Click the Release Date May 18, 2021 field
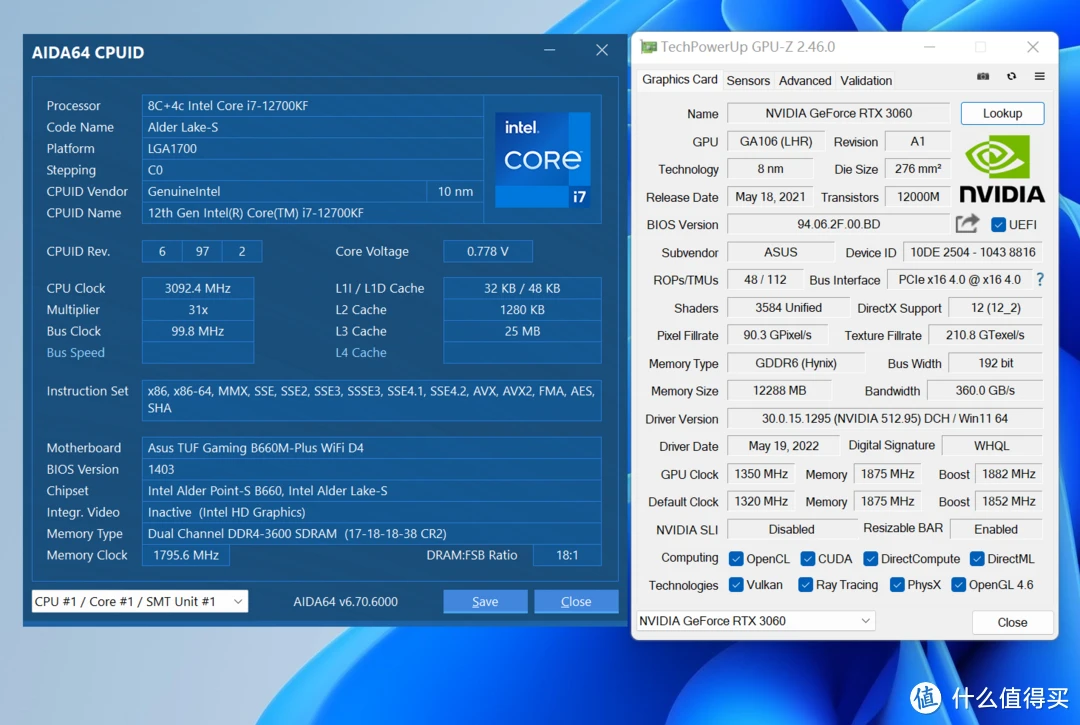 (770, 197)
